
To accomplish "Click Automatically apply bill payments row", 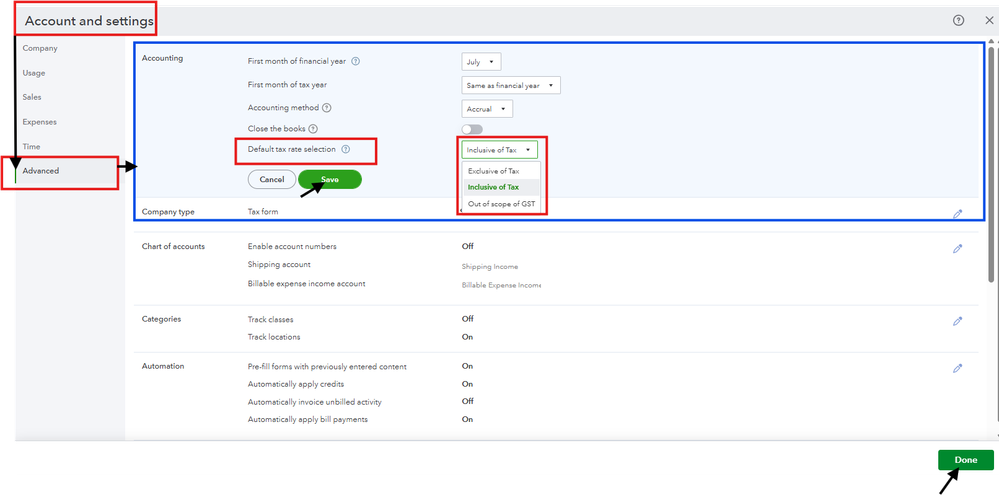I will pyautogui.click(x=308, y=419).
